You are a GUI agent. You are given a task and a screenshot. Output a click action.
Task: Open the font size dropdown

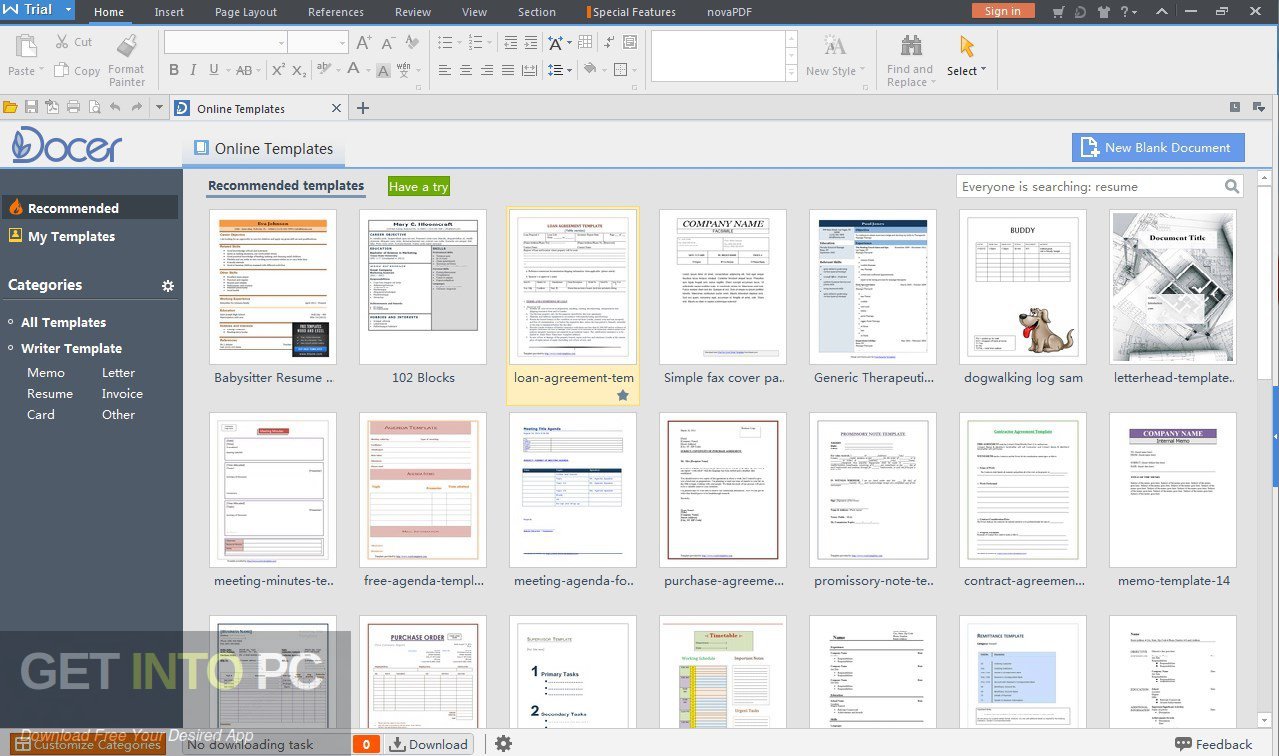tap(342, 42)
